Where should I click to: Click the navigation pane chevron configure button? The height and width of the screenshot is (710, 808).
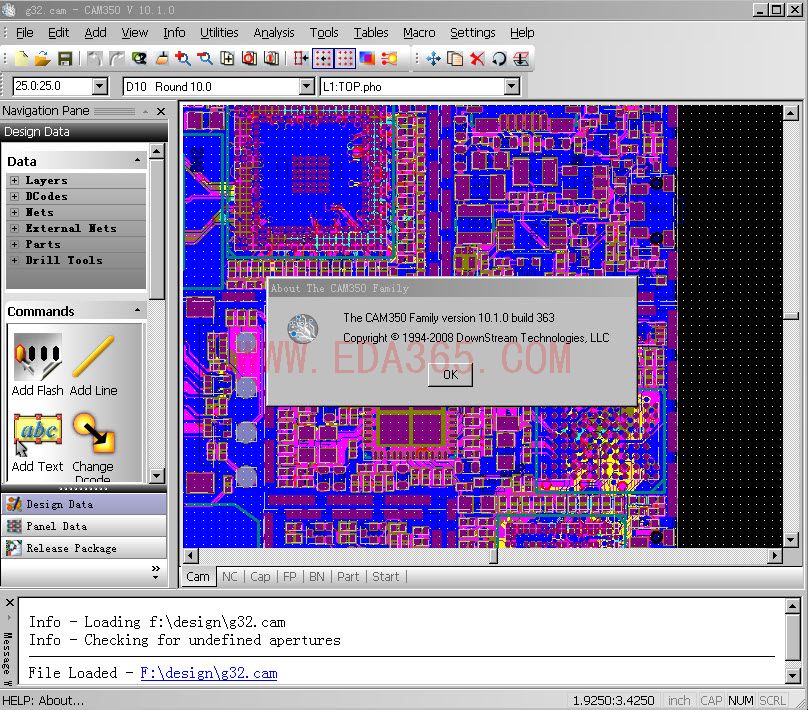[x=156, y=572]
